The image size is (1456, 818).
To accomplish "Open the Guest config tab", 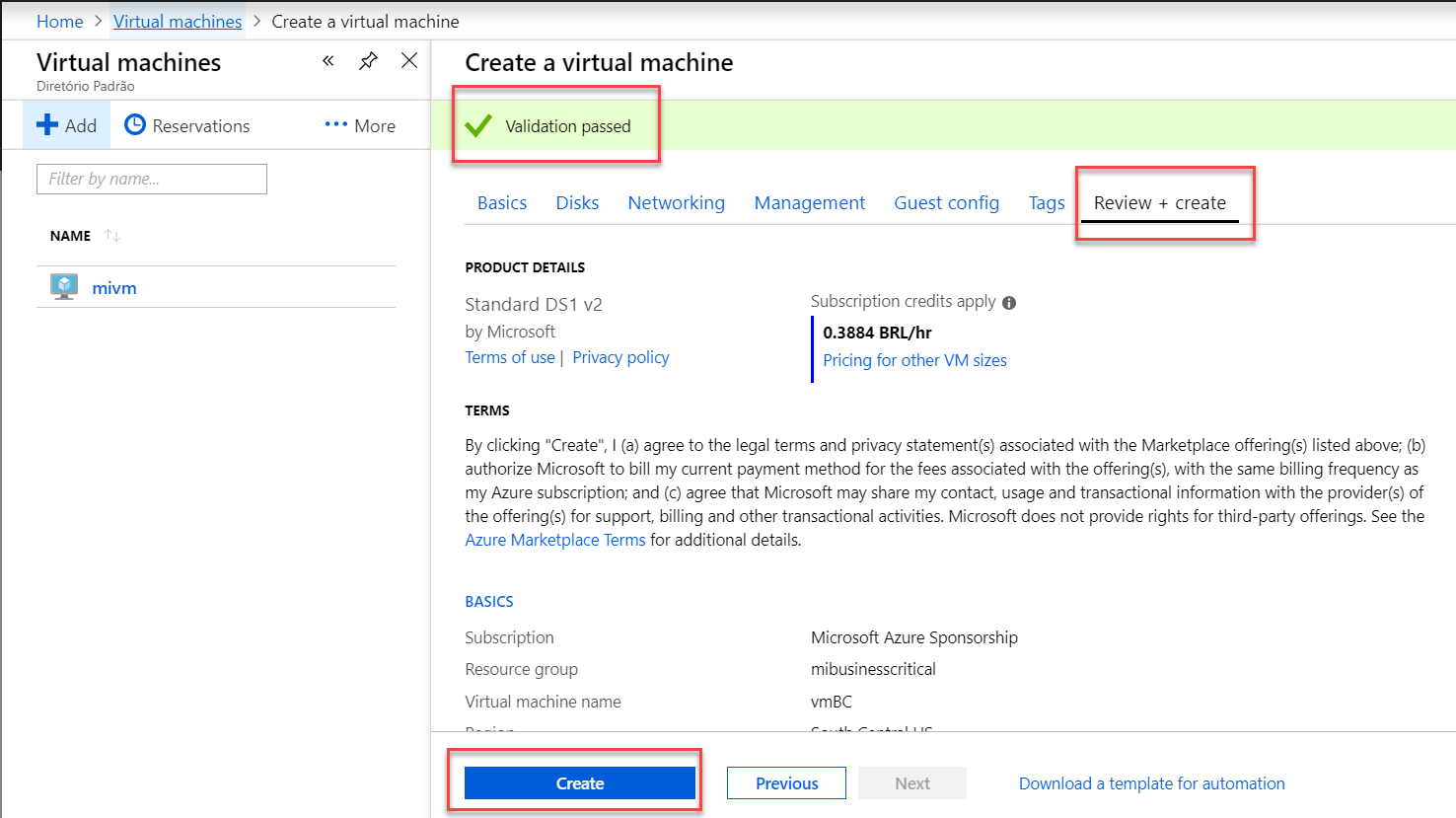I will coord(946,202).
